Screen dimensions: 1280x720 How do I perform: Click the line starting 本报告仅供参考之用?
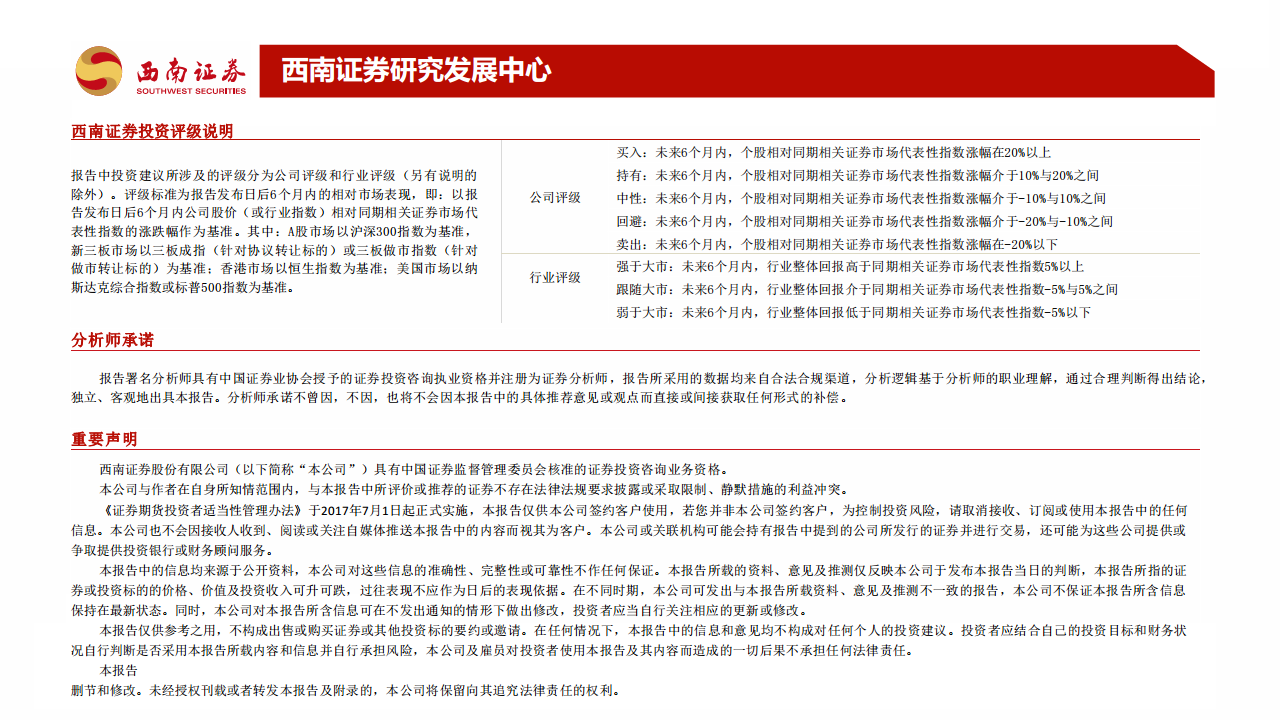643,630
